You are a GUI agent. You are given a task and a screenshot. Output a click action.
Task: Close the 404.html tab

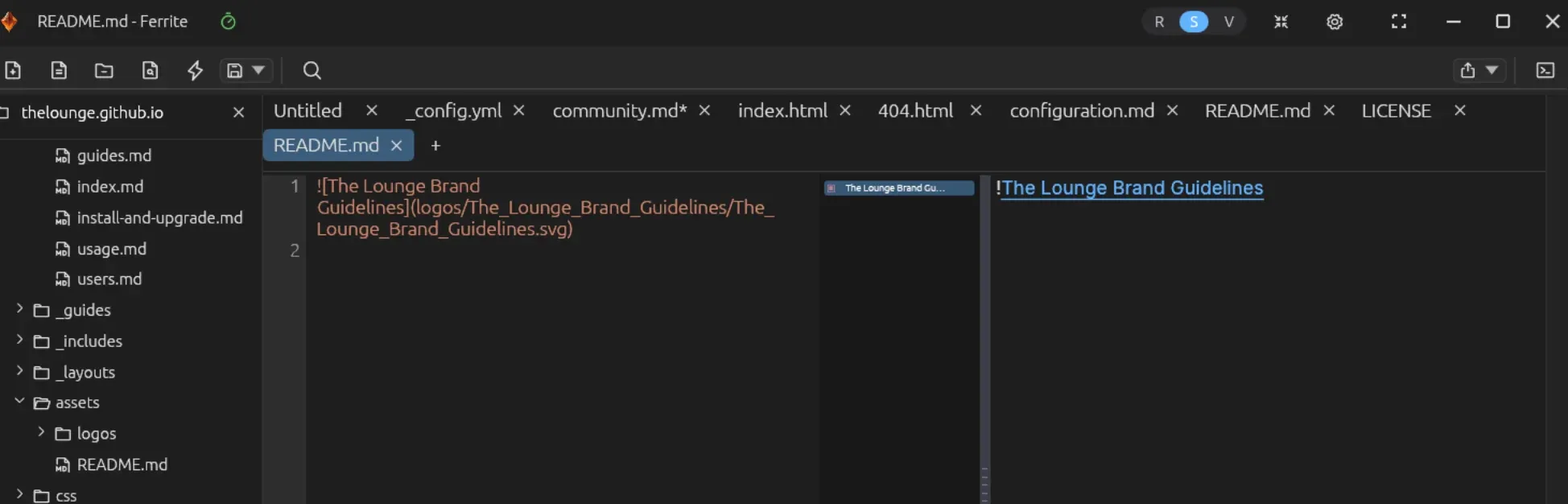pyautogui.click(x=976, y=110)
